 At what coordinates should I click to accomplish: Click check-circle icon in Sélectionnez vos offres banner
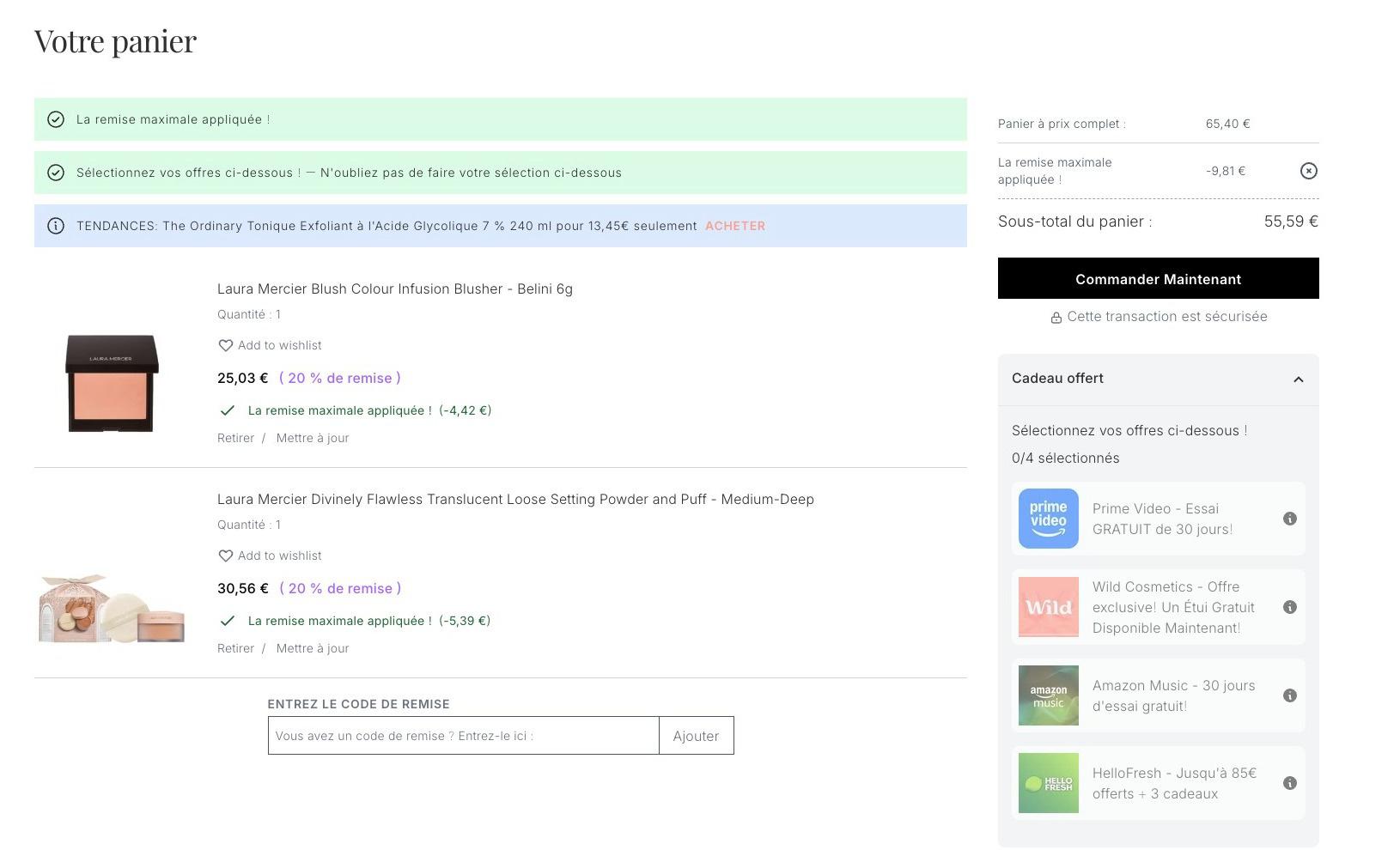56,173
